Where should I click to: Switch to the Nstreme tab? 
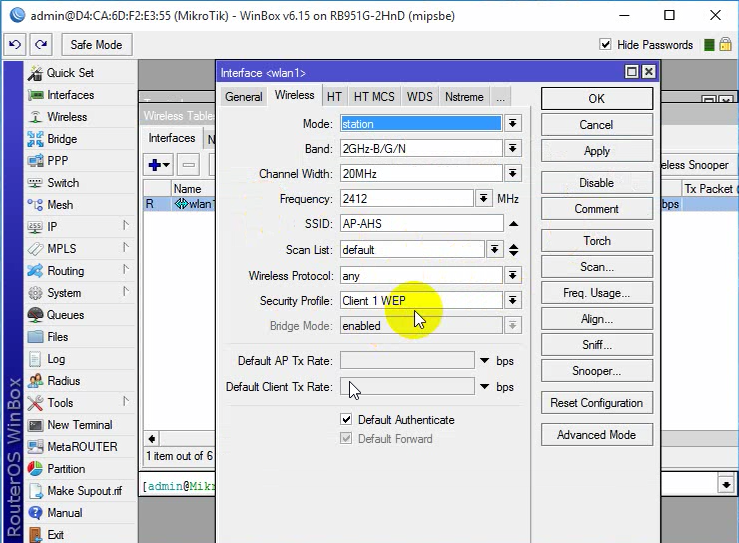(x=464, y=97)
